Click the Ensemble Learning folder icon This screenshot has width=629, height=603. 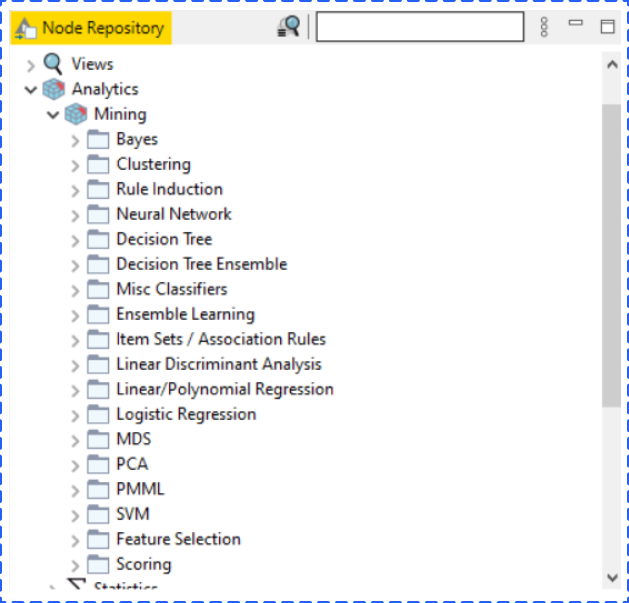[x=98, y=314]
